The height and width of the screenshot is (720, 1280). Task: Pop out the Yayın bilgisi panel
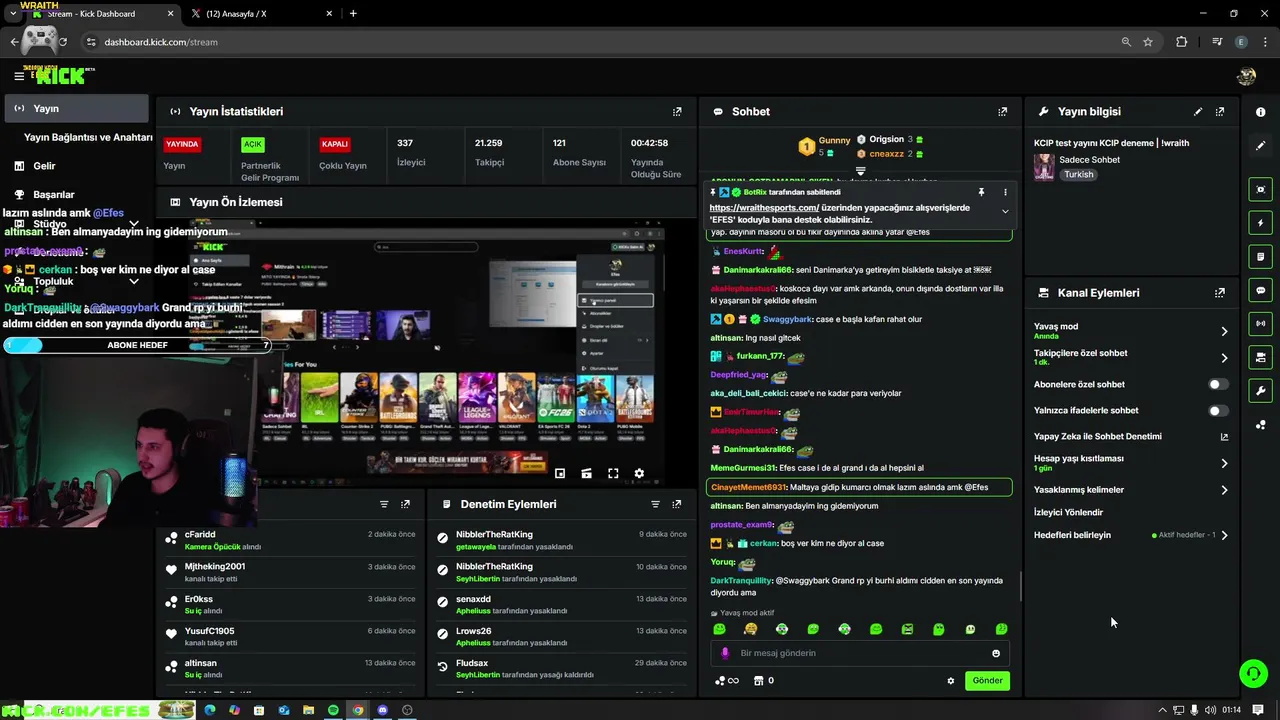(1220, 112)
